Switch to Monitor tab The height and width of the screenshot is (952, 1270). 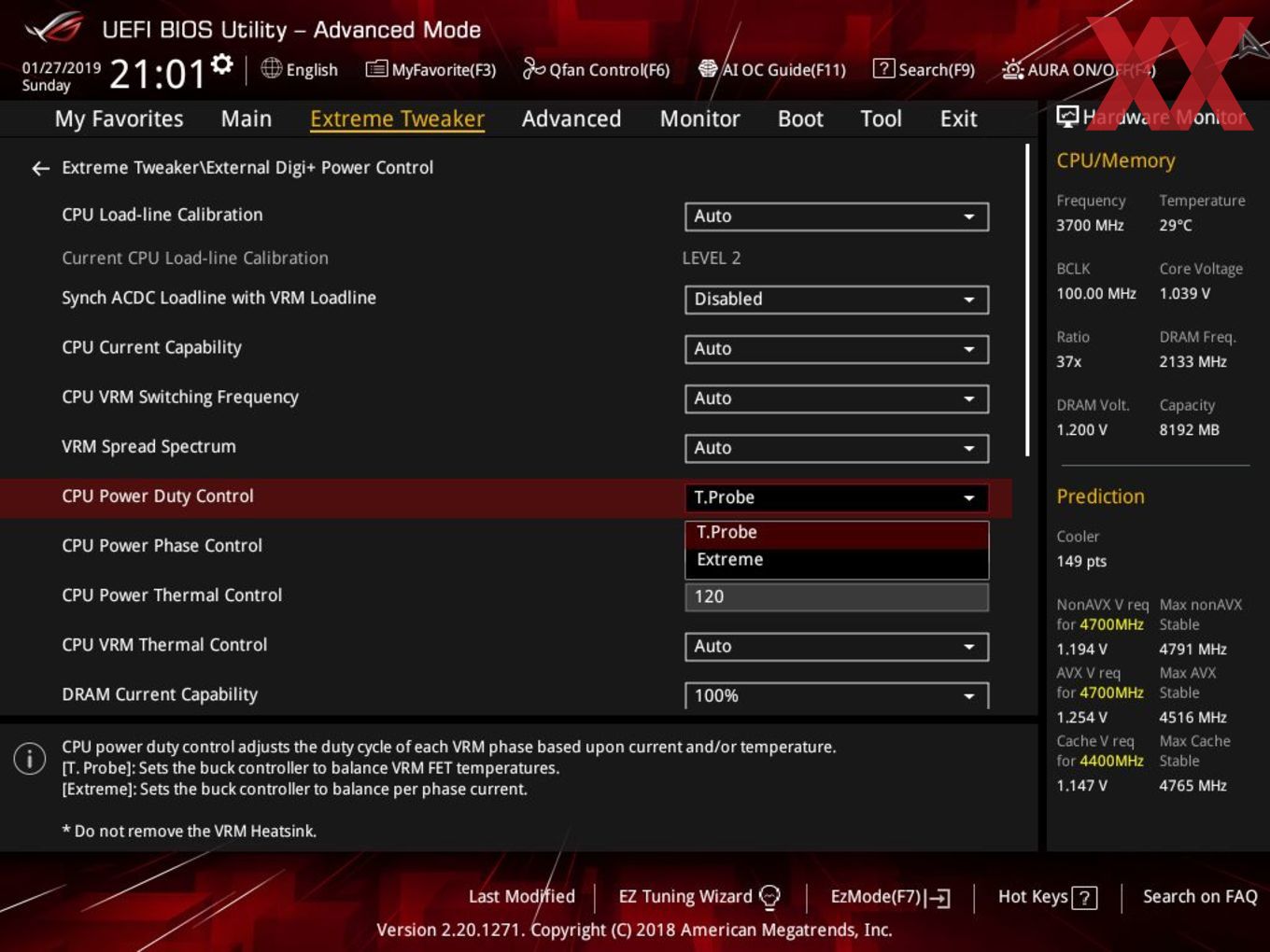tap(699, 119)
